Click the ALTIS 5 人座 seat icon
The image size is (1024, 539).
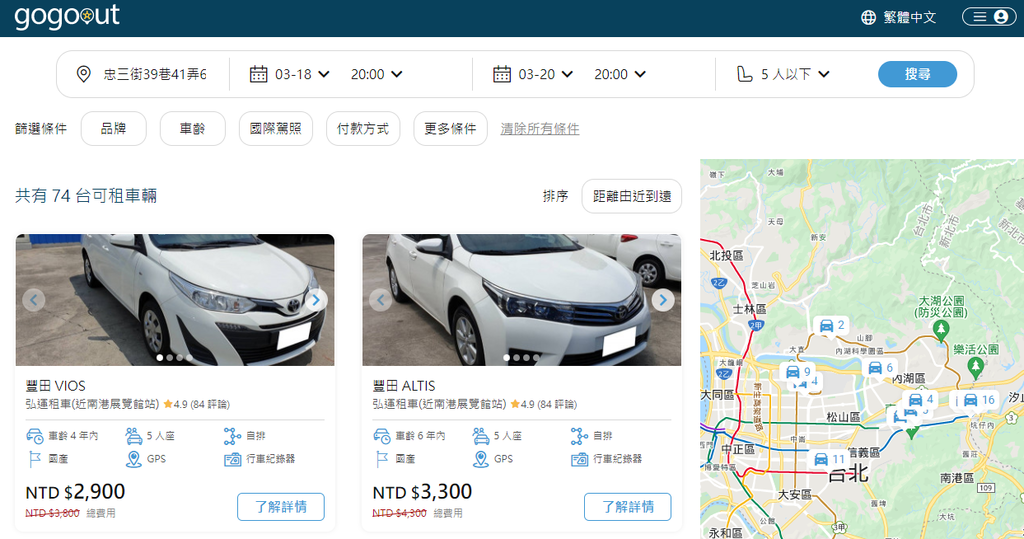(x=481, y=436)
